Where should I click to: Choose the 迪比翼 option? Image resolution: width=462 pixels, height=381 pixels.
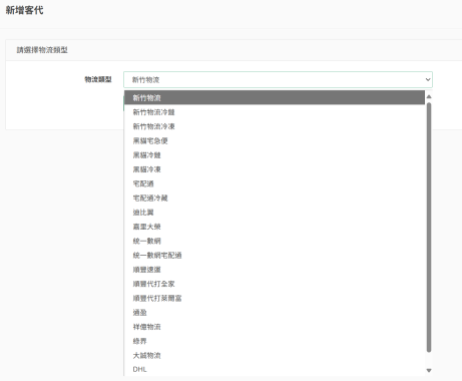click(x=275, y=212)
